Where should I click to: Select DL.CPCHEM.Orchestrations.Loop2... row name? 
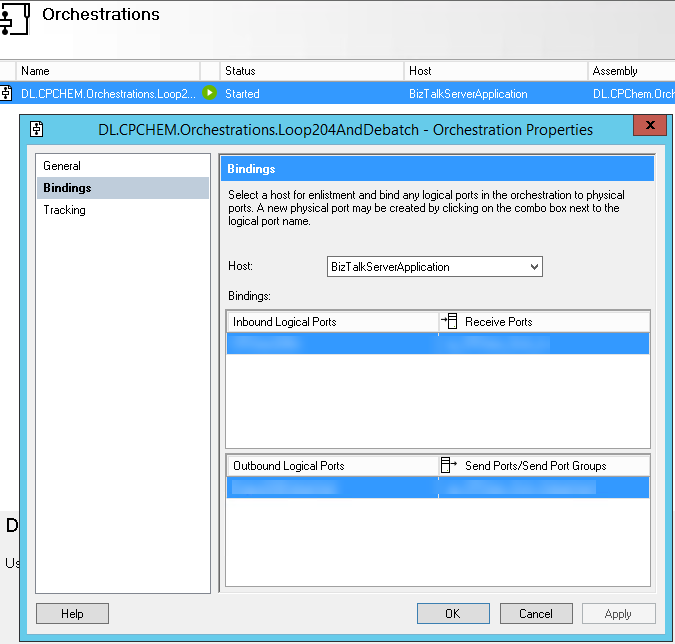pos(108,94)
